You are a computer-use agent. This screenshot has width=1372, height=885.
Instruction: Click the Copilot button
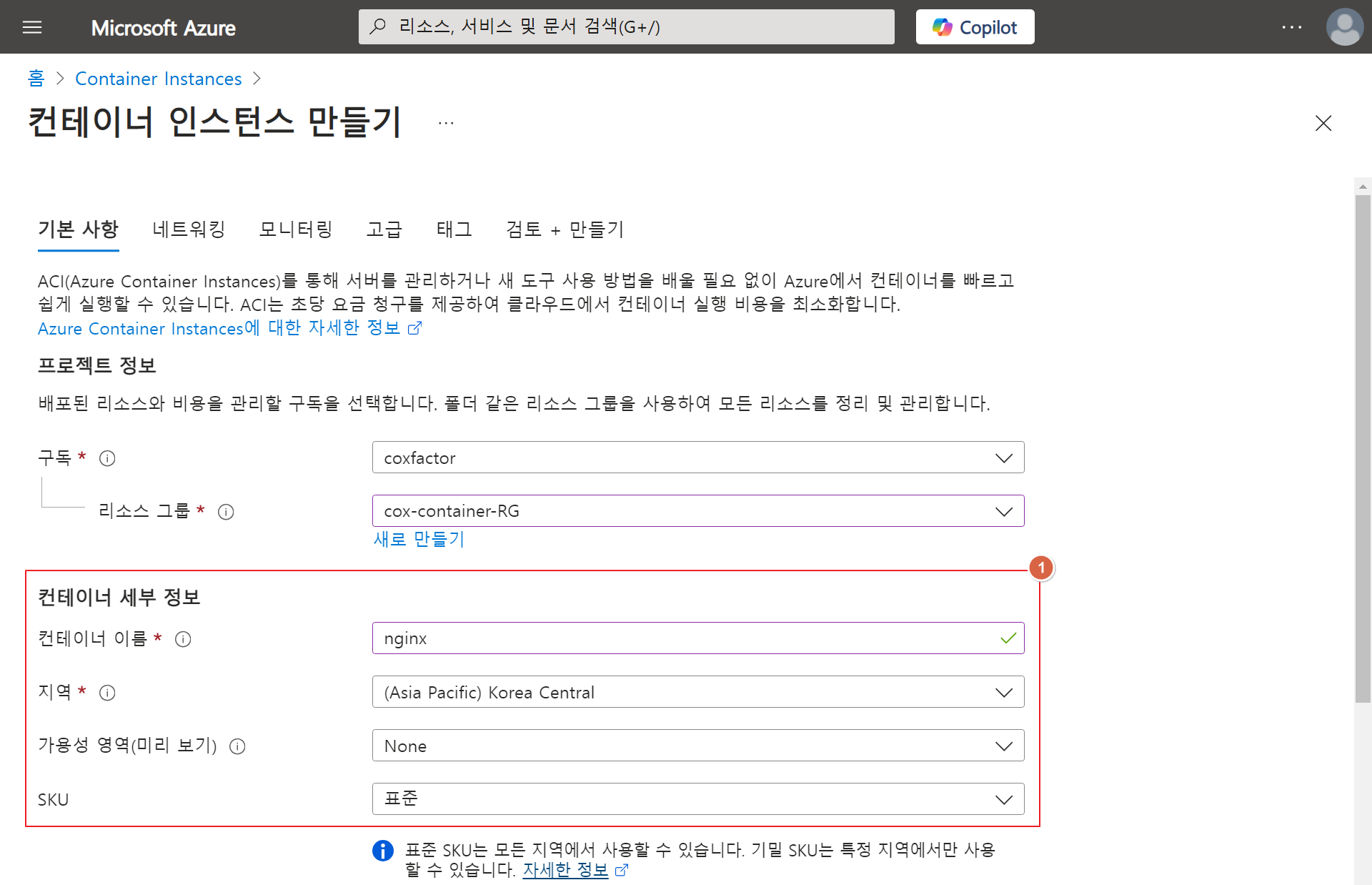pyautogui.click(x=975, y=27)
